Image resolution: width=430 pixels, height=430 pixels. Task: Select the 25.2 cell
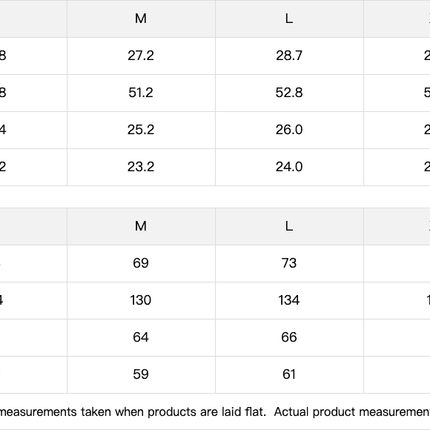tap(141, 130)
